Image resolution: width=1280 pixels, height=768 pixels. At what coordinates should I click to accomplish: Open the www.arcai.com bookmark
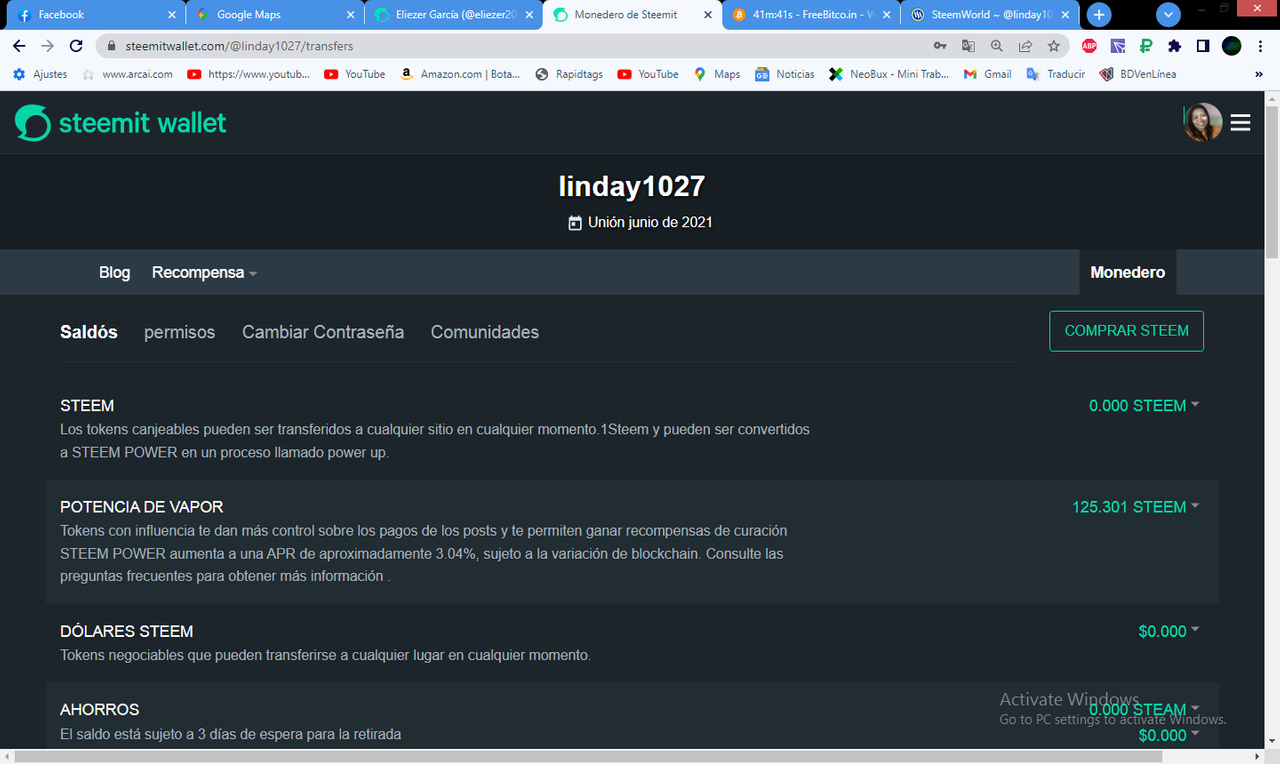pos(127,74)
